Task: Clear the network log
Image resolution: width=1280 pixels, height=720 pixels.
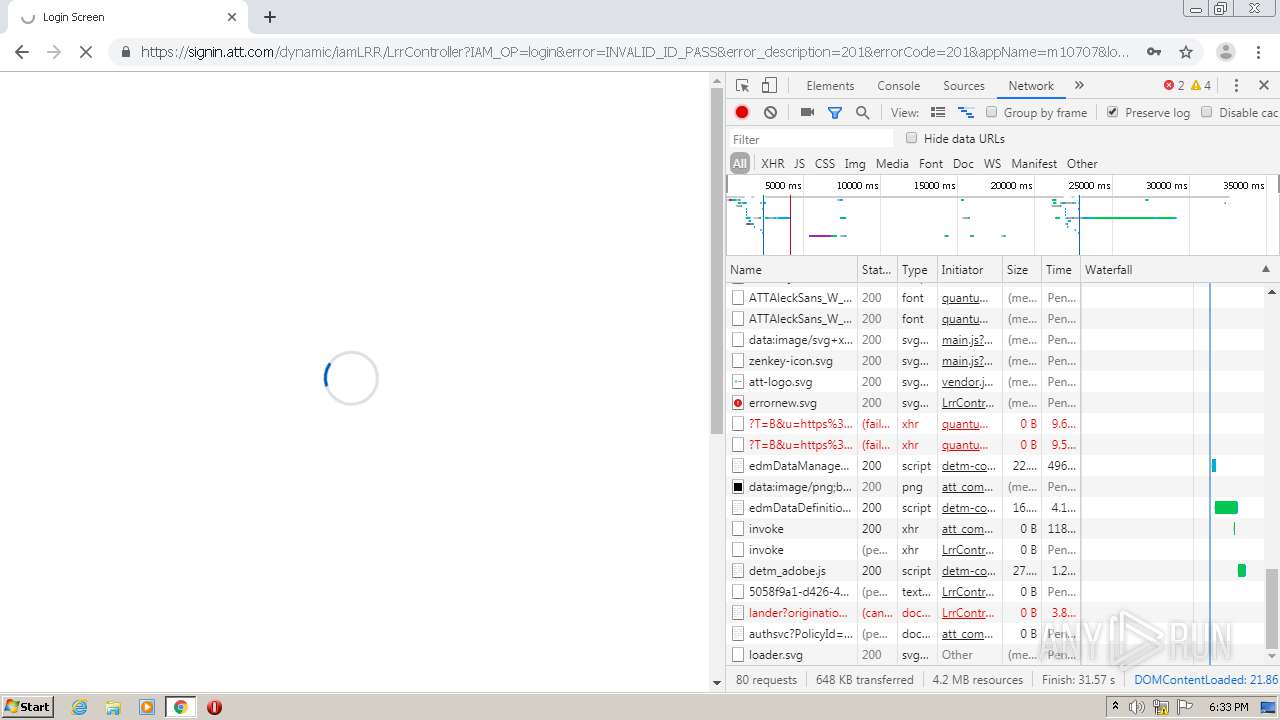Action: [x=770, y=113]
